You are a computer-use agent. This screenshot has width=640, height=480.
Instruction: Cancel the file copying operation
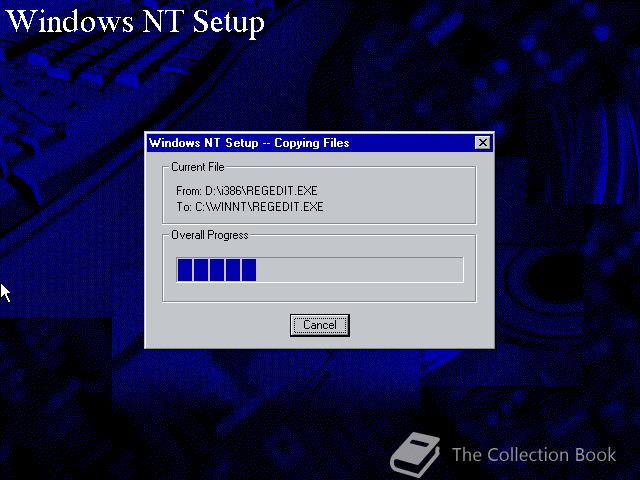(x=320, y=325)
